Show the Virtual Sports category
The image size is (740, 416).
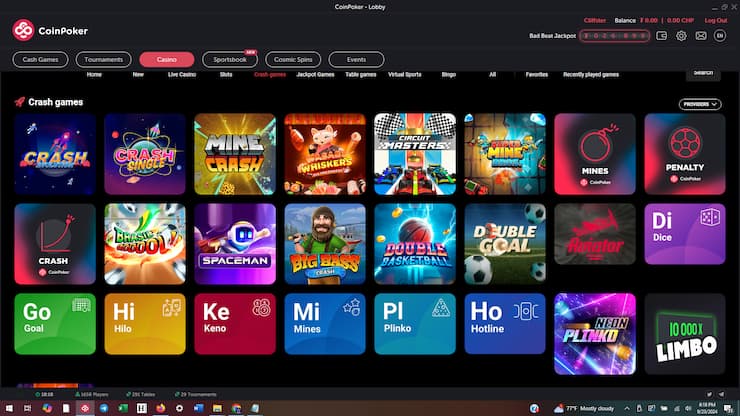point(404,75)
